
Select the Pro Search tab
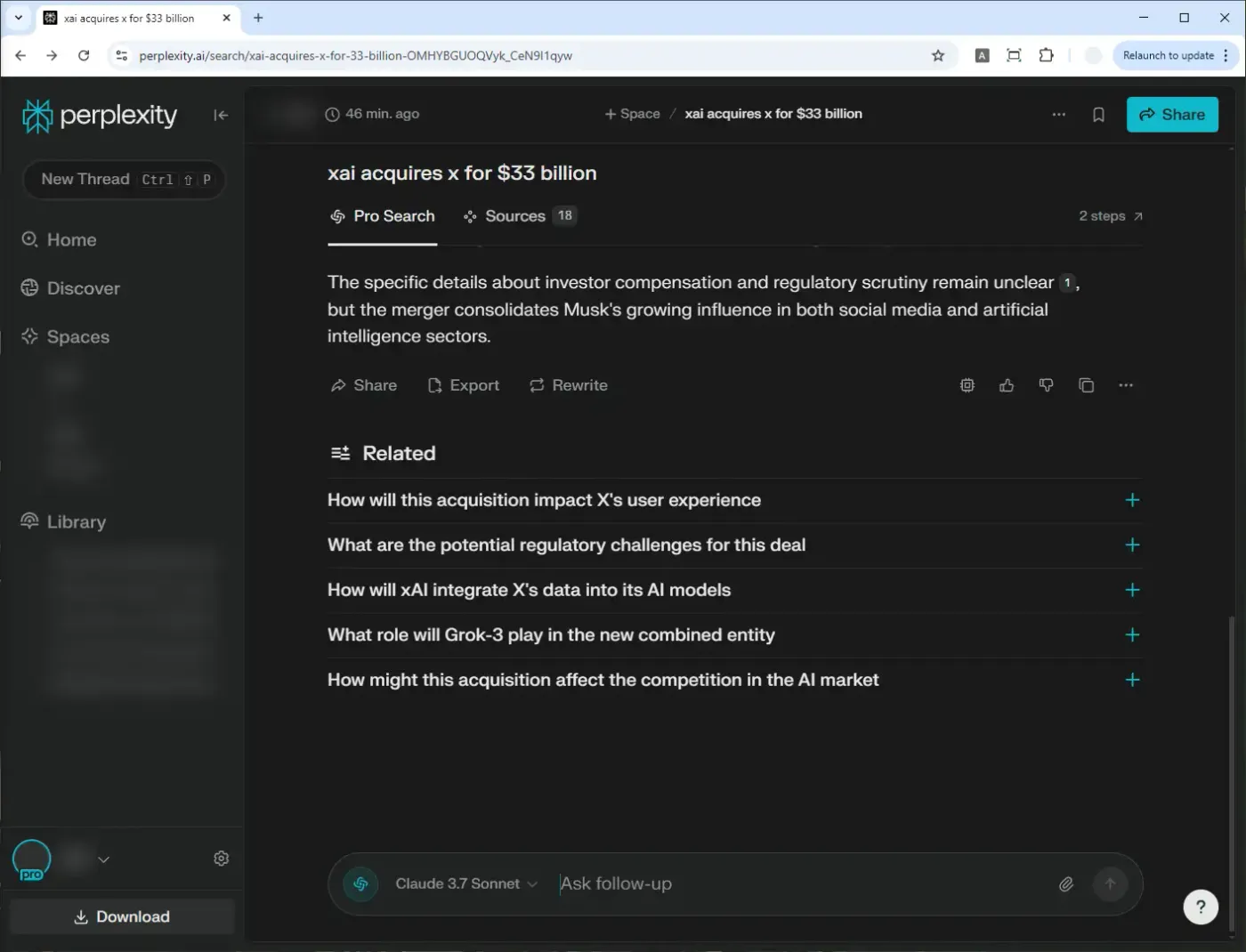(383, 216)
